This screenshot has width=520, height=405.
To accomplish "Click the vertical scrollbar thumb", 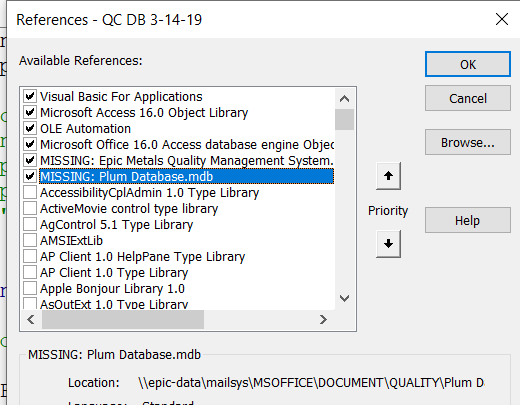I will tap(344, 119).
